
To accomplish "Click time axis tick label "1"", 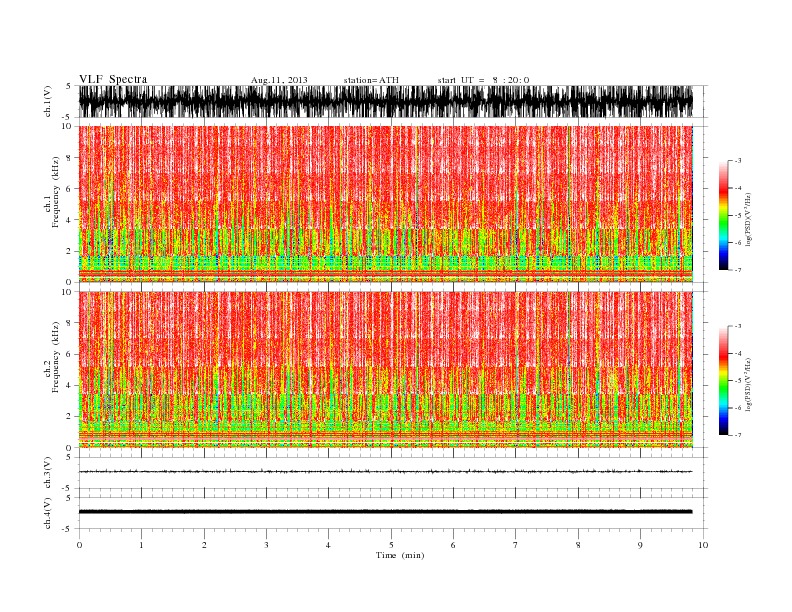I will [x=141, y=545].
